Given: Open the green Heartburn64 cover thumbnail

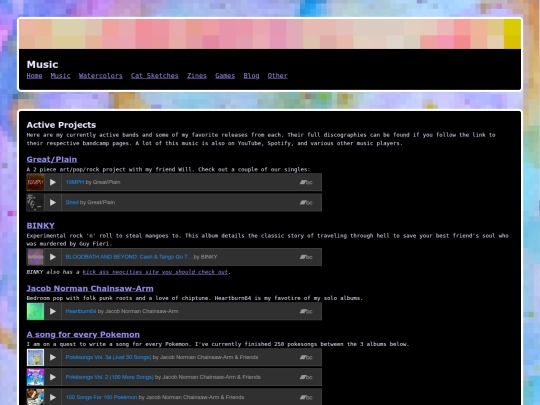Looking at the screenshot, I should pyautogui.click(x=35, y=311).
